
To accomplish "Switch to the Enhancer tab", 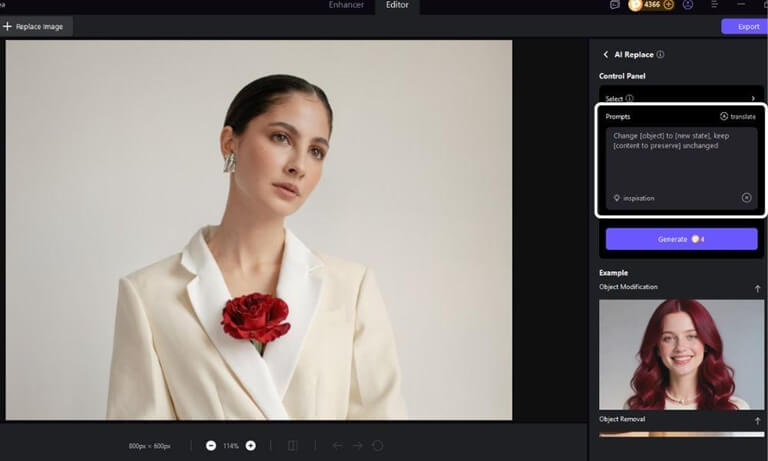I will [x=346, y=5].
